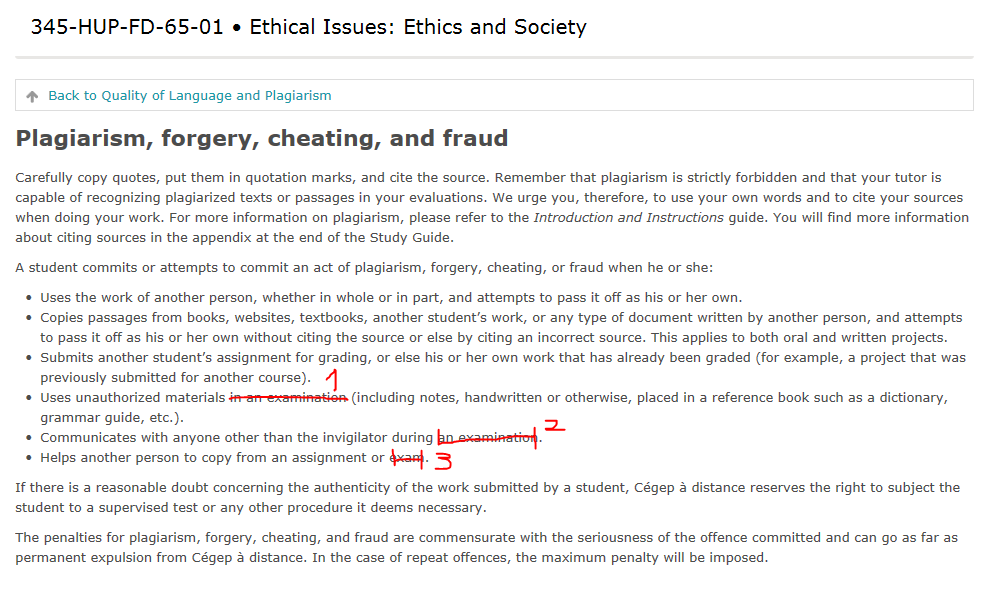This screenshot has height=592, width=1007.
Task: Click the bullet "Communicates with anyone other than"
Action: (x=236, y=438)
